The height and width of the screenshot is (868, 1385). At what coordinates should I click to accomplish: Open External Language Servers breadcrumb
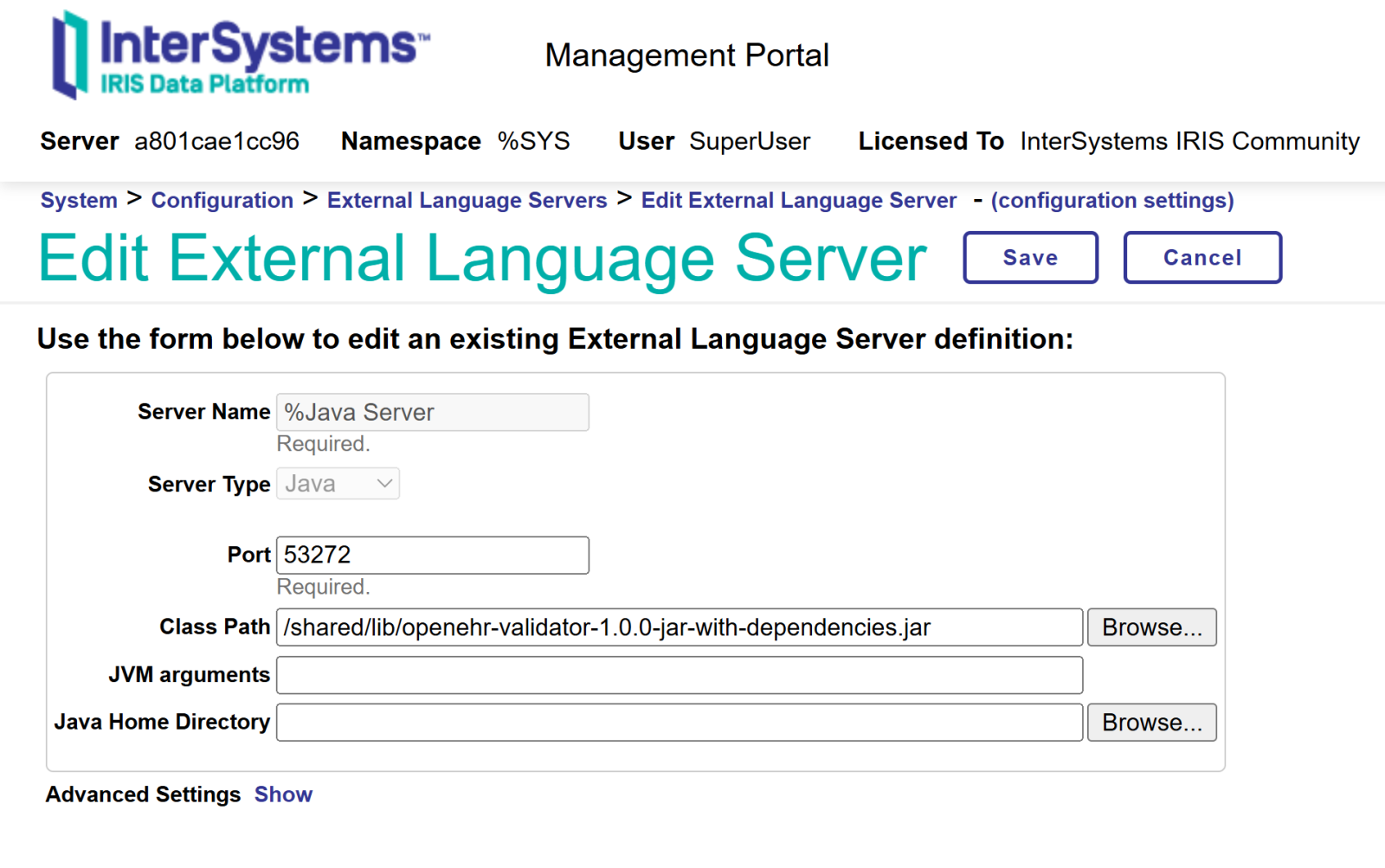[x=467, y=201]
